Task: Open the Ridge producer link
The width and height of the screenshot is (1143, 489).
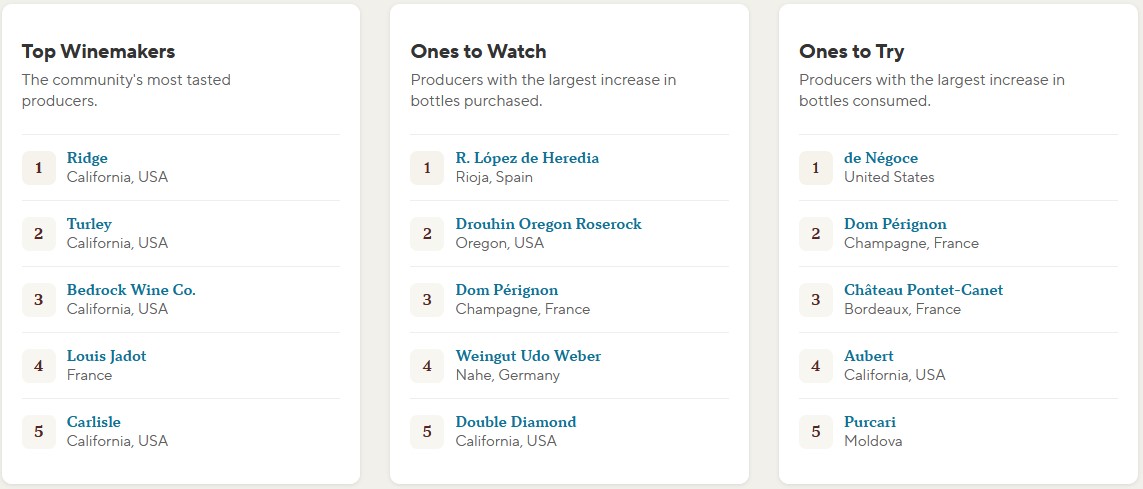Action: [87, 158]
